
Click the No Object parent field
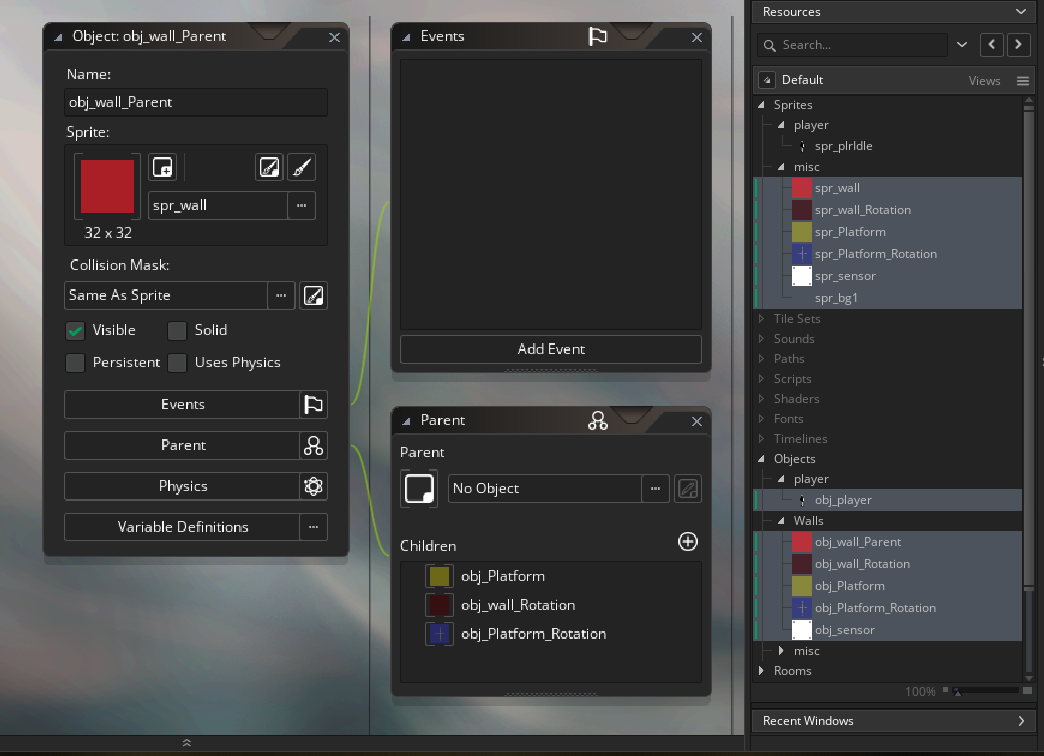pyautogui.click(x=545, y=488)
